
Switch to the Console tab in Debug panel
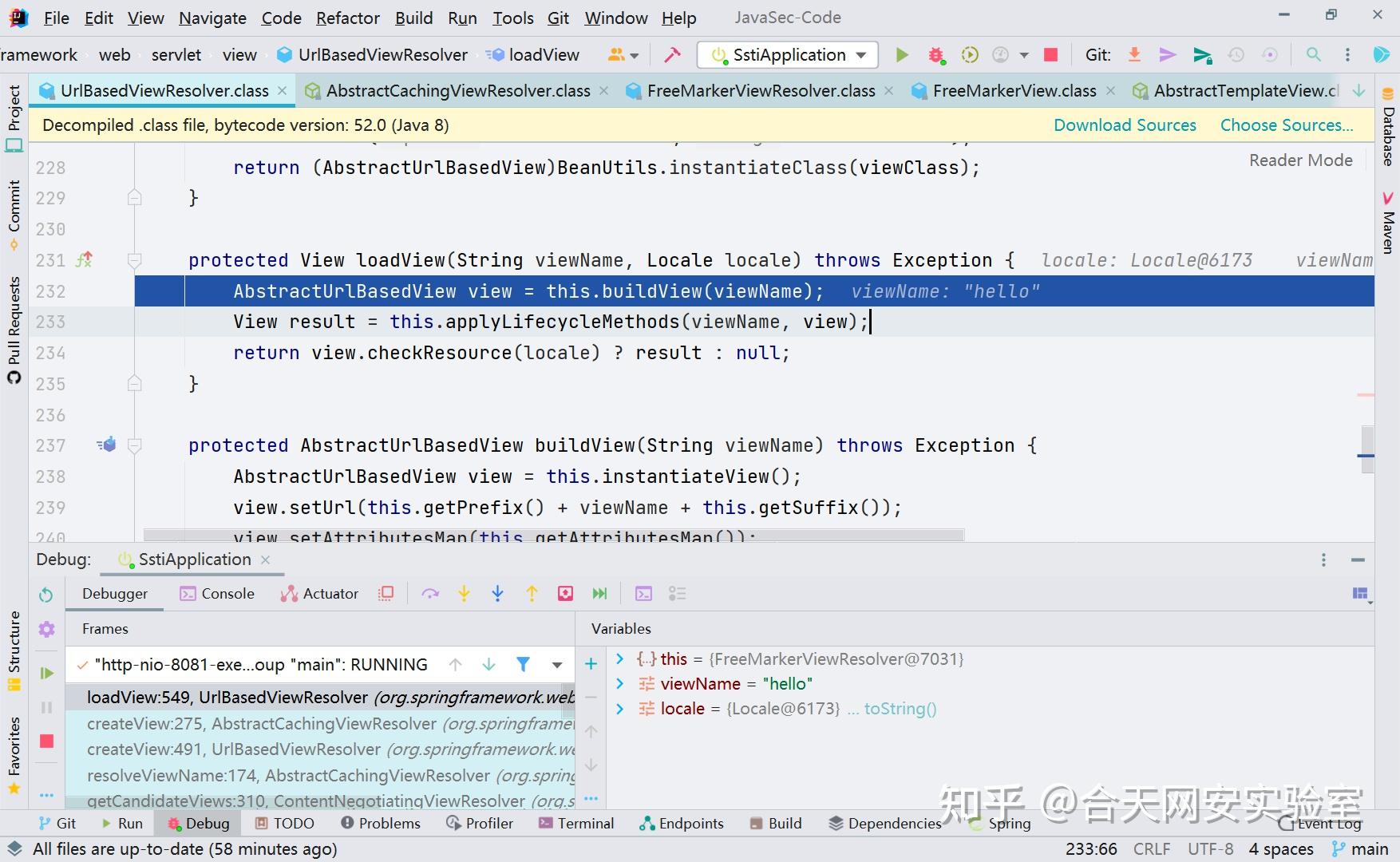pos(217,593)
